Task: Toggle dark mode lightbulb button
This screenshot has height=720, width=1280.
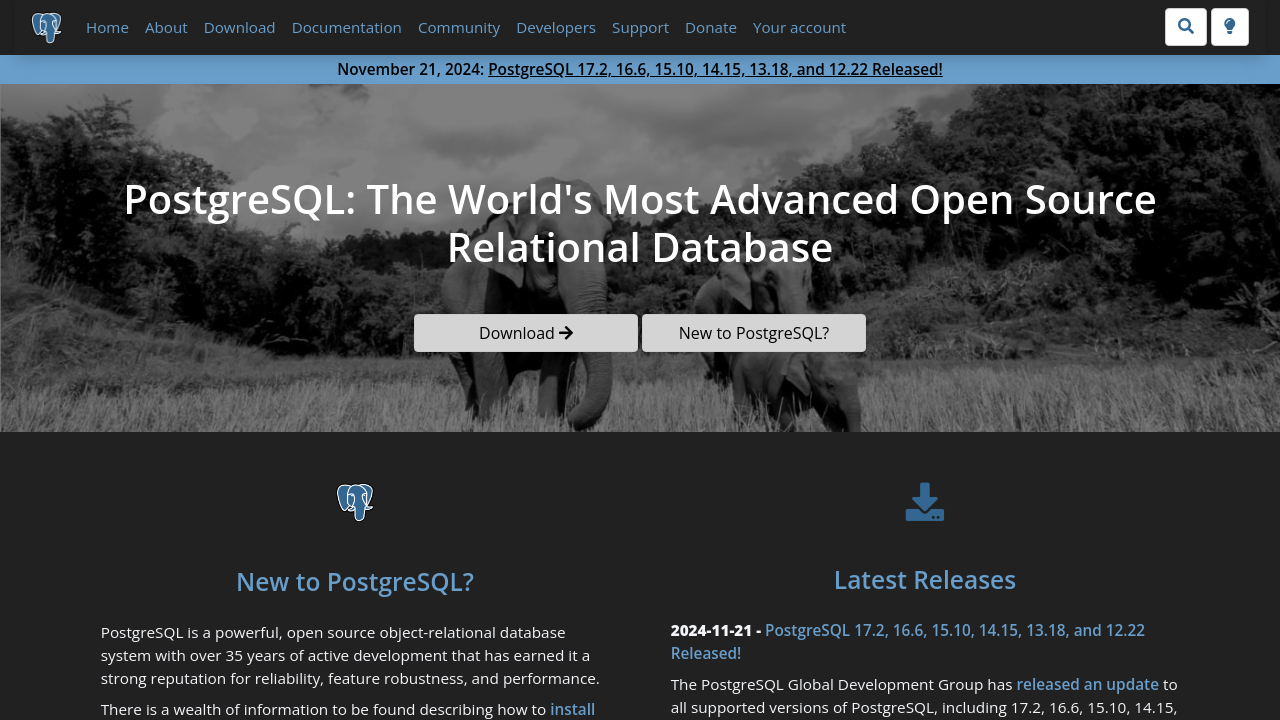Action: coord(1230,27)
